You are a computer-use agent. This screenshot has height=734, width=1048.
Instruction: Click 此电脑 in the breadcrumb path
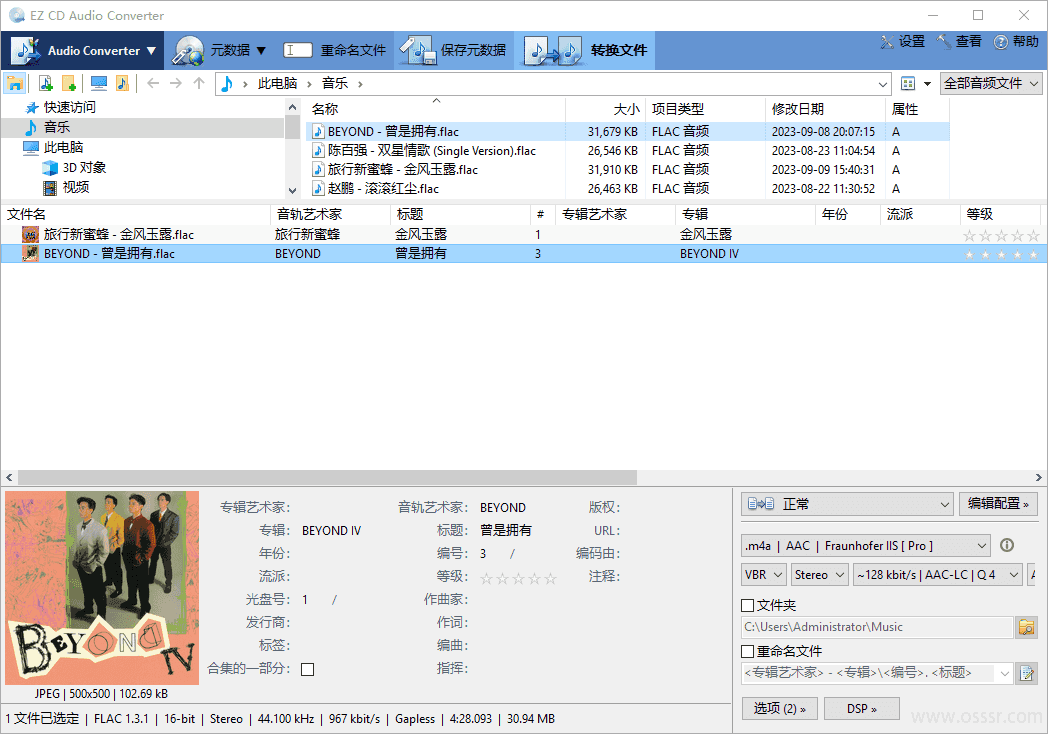[x=277, y=84]
